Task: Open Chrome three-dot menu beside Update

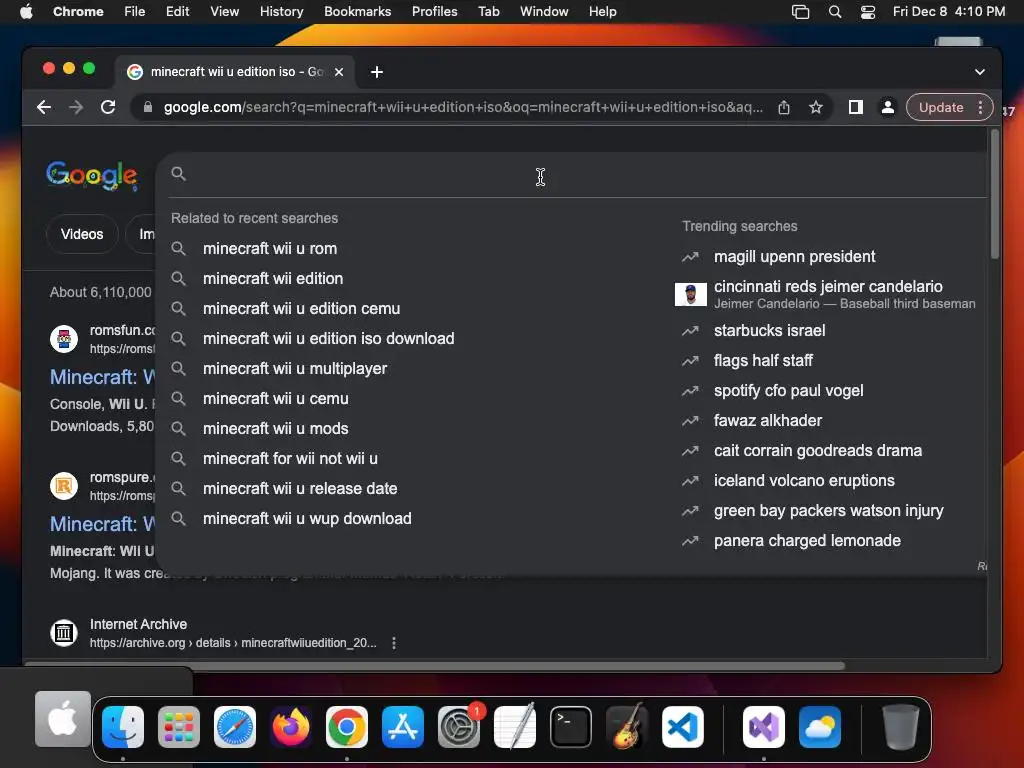Action: tap(980, 107)
